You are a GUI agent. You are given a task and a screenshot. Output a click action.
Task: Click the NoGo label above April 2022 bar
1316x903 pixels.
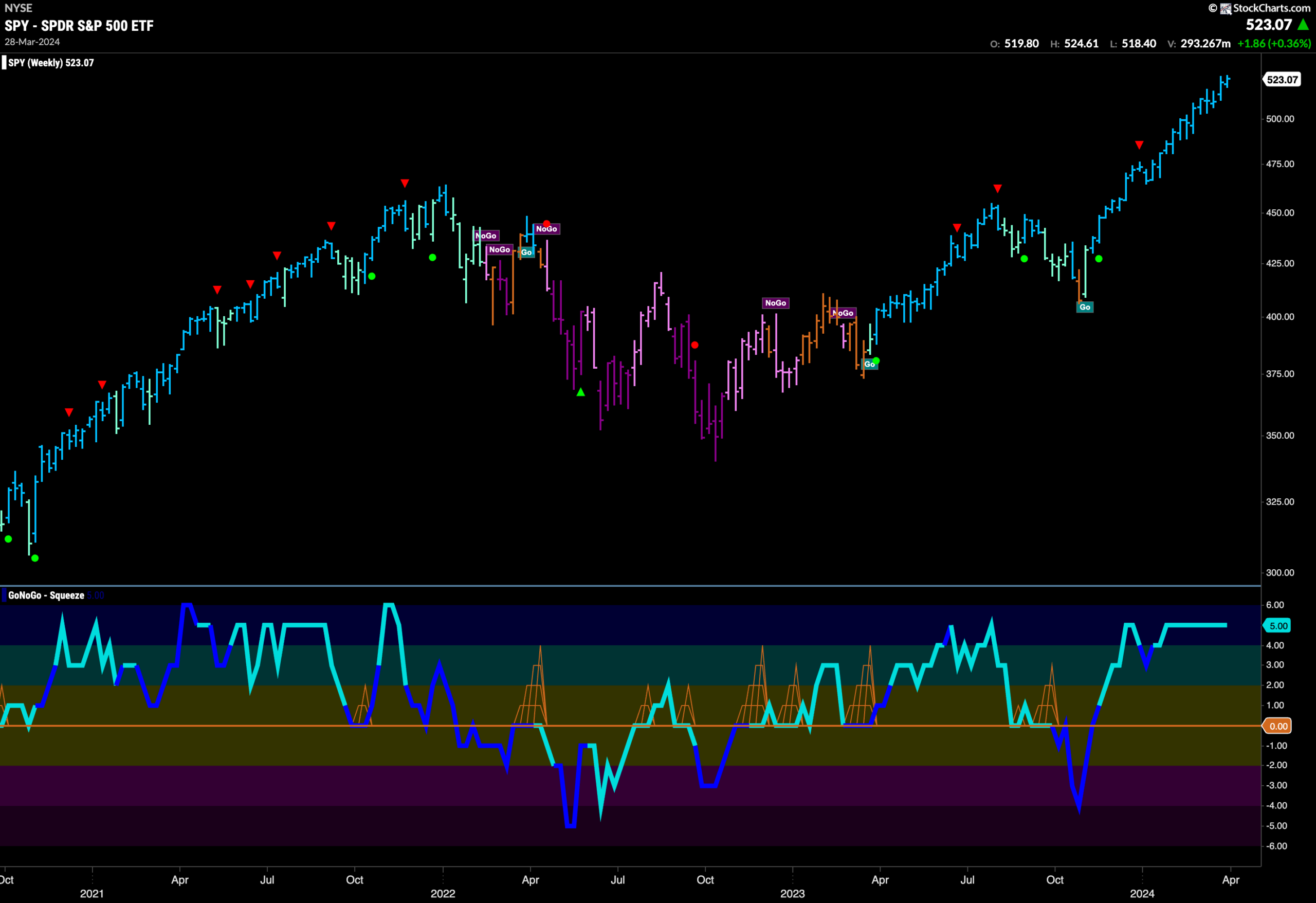point(546,229)
